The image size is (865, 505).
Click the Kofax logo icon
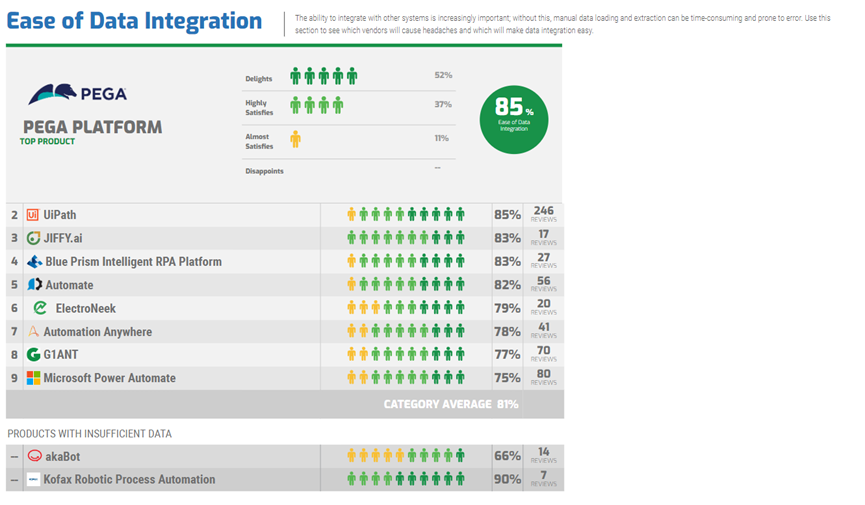click(34, 479)
